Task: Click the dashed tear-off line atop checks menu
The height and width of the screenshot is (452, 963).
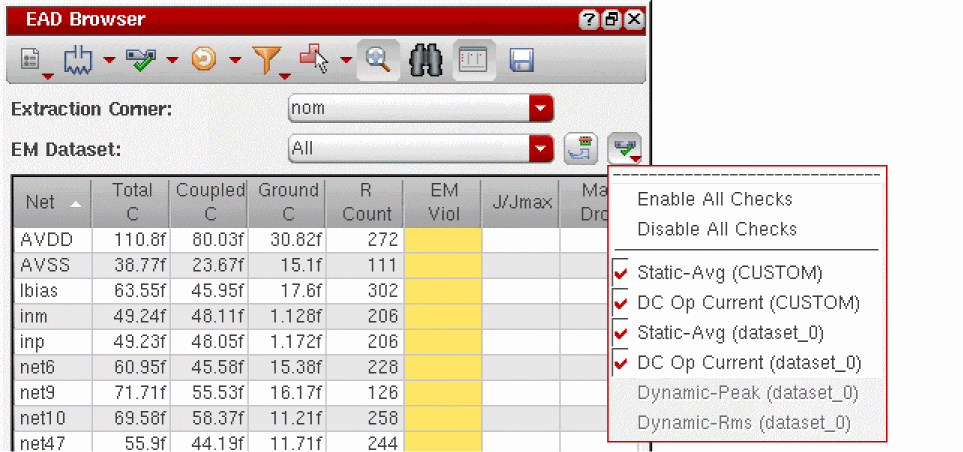Action: [747, 175]
